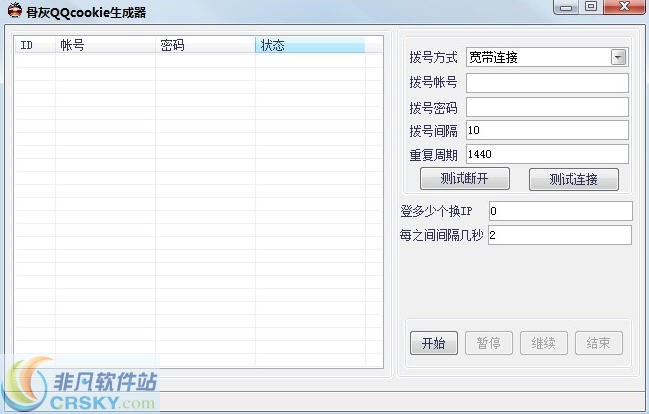The width and height of the screenshot is (649, 414).
Task: Close the 骨灰QQcookie生成器 window
Action: tap(624, 7)
